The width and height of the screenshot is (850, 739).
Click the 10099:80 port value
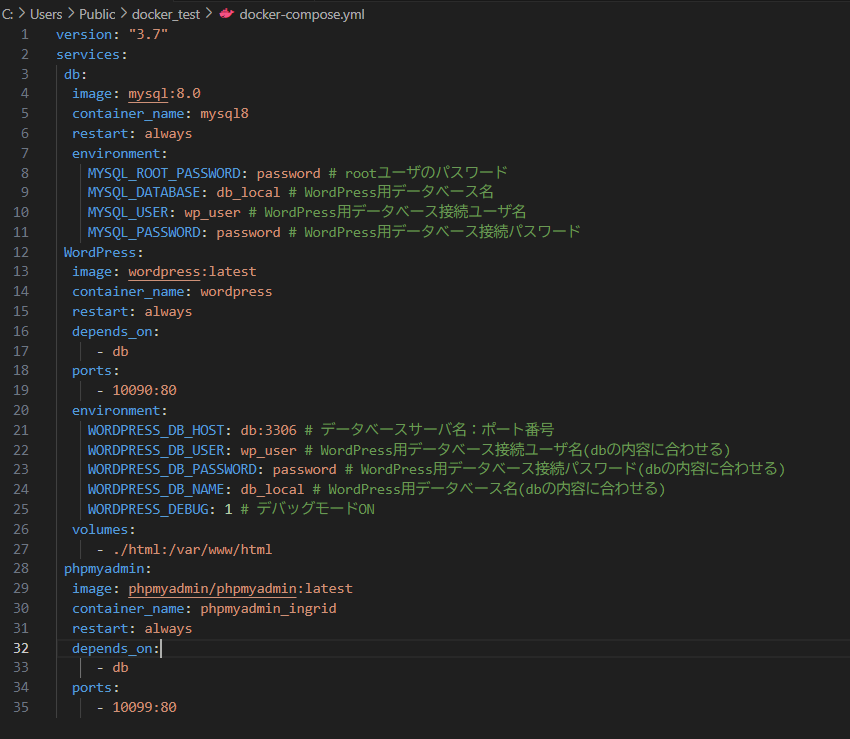point(144,707)
